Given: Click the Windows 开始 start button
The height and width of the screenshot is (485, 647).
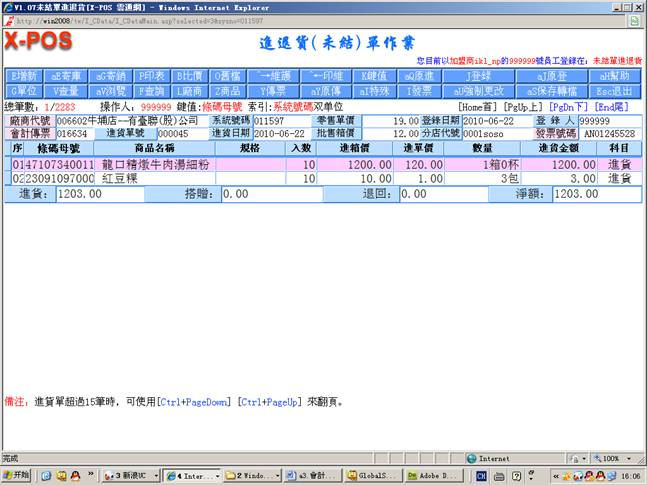Looking at the screenshot, I should click(17, 475).
